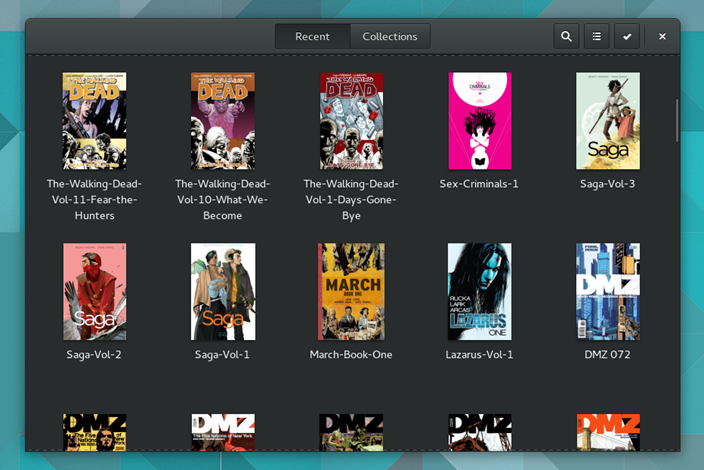Open the Saga Vol 1 cover

click(223, 292)
